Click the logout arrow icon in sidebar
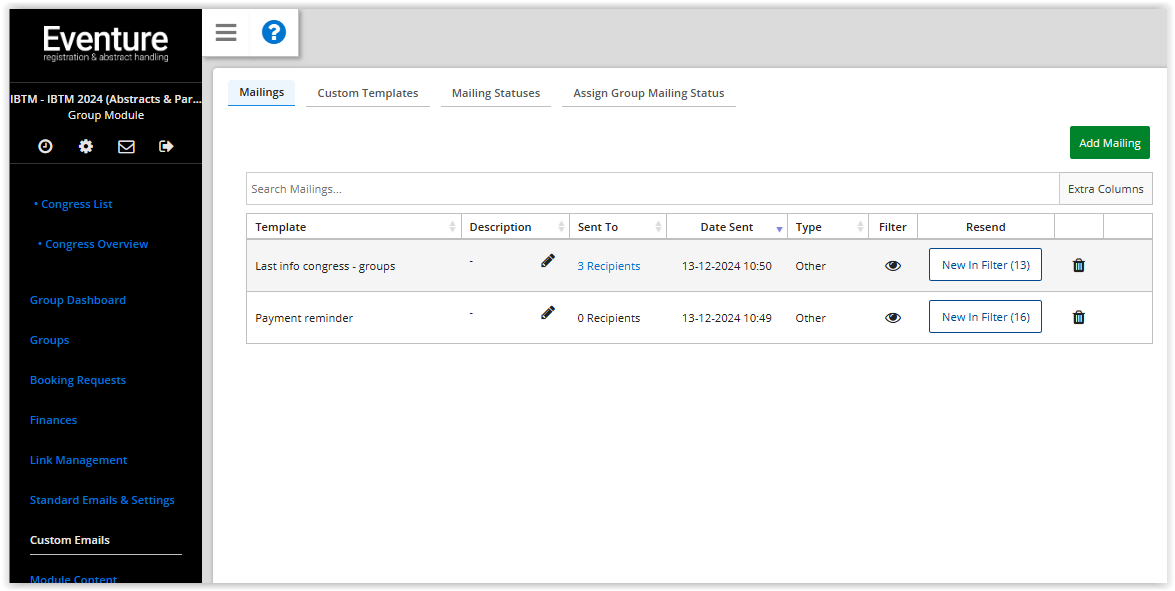Image resolution: width=1175 pixels, height=591 pixels. [166, 146]
